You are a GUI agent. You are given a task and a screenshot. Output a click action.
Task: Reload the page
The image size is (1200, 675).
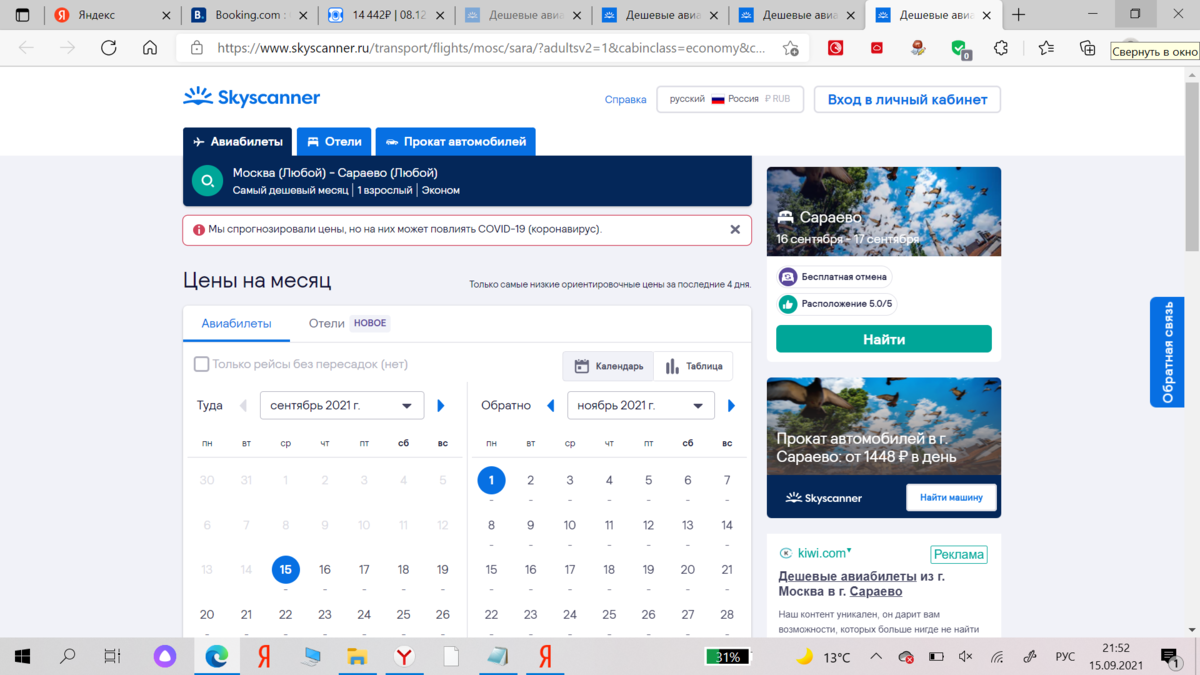point(109,48)
